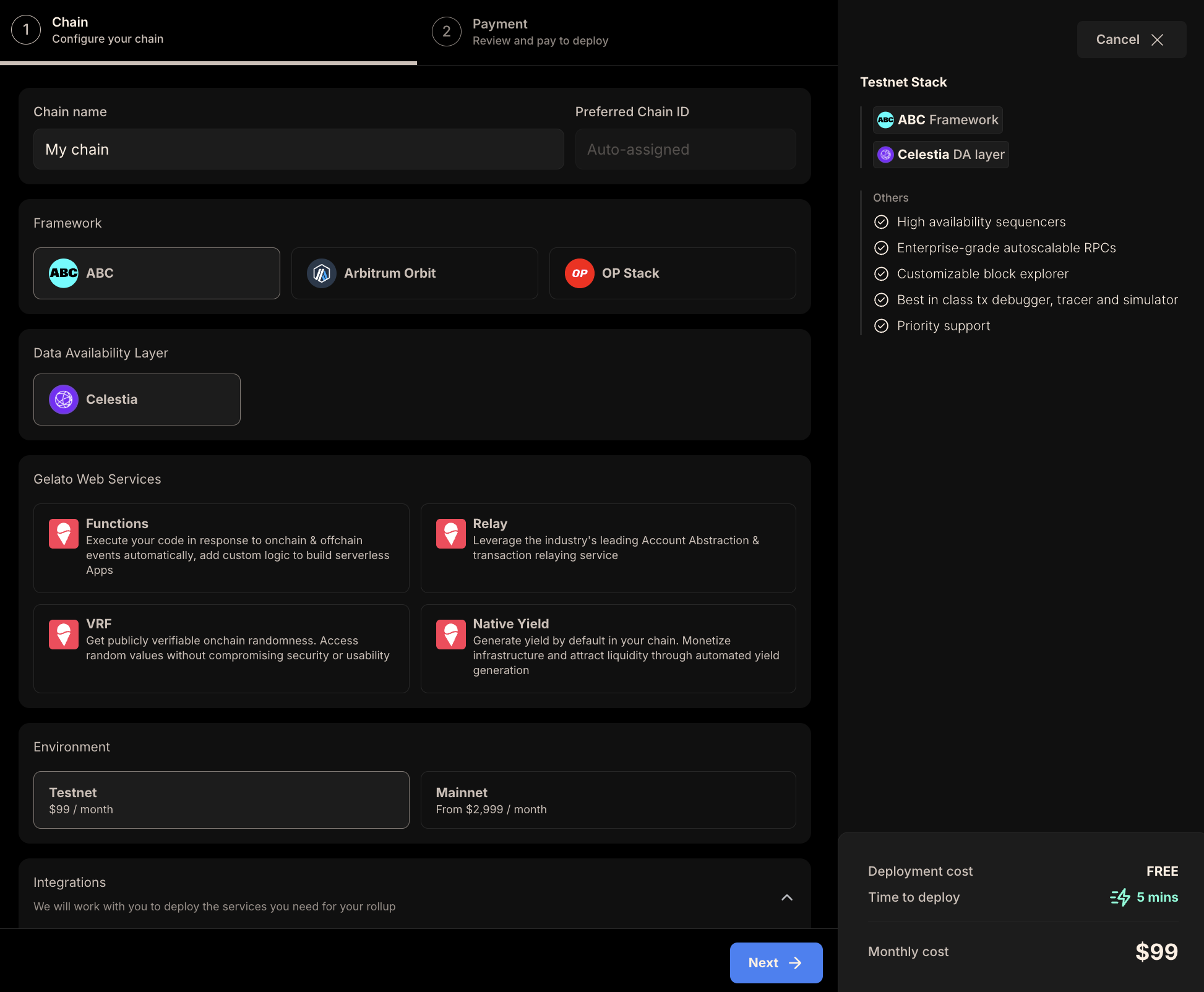This screenshot has width=1204, height=992.
Task: Click the "Preferred Chain ID" label
Action: (x=632, y=112)
